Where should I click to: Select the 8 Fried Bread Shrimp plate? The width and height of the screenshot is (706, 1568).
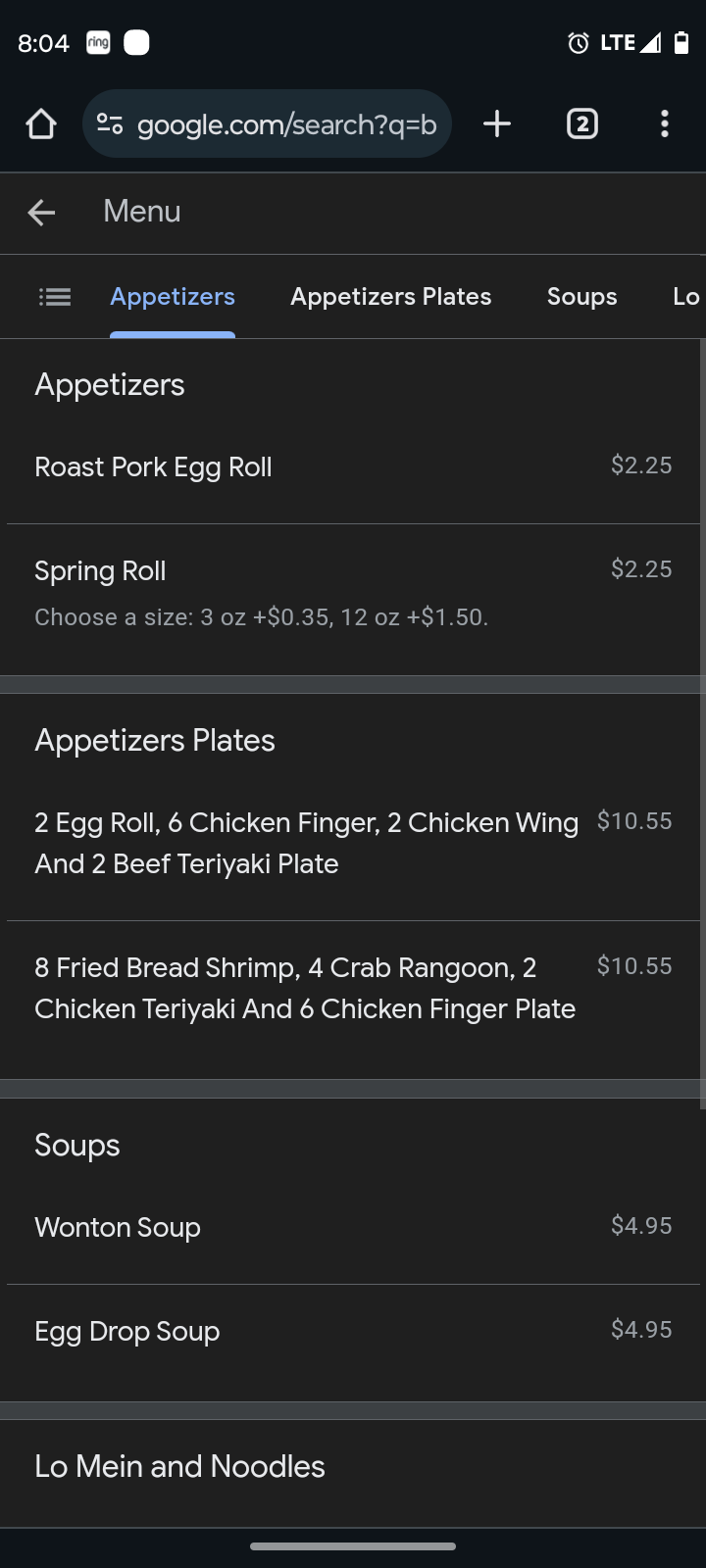tap(304, 988)
